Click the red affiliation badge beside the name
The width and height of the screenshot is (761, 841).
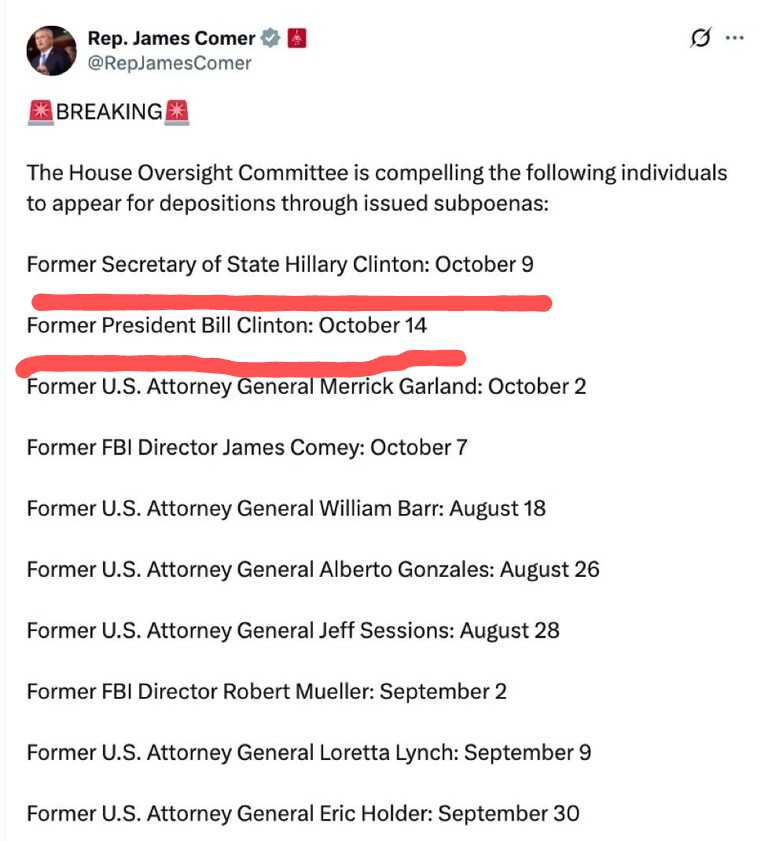tap(296, 39)
